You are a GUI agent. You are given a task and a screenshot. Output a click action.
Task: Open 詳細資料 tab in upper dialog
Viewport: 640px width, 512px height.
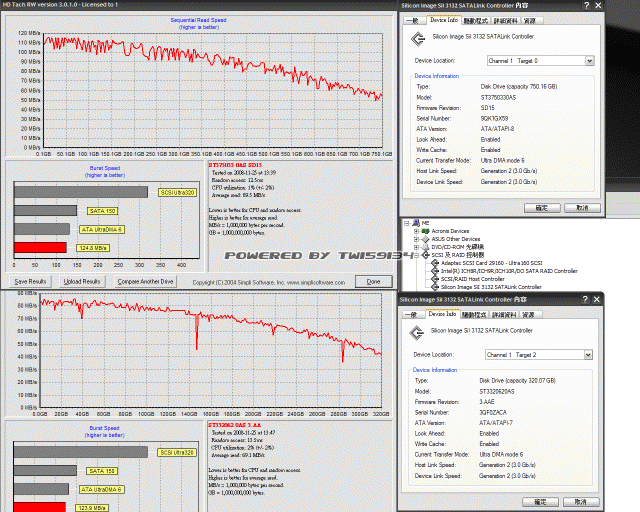point(505,21)
